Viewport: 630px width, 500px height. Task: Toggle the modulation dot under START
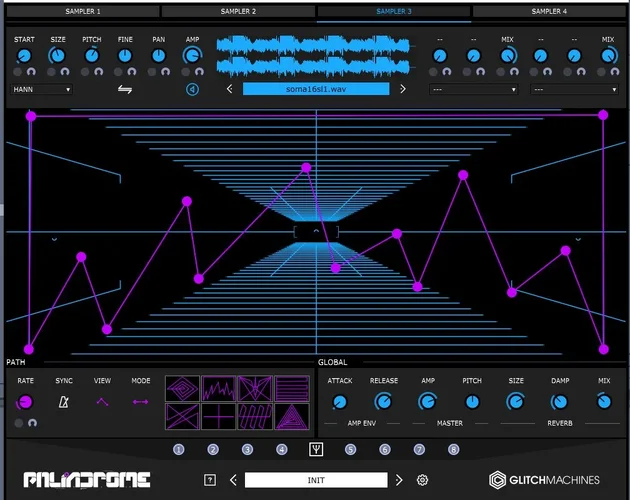click(17, 72)
